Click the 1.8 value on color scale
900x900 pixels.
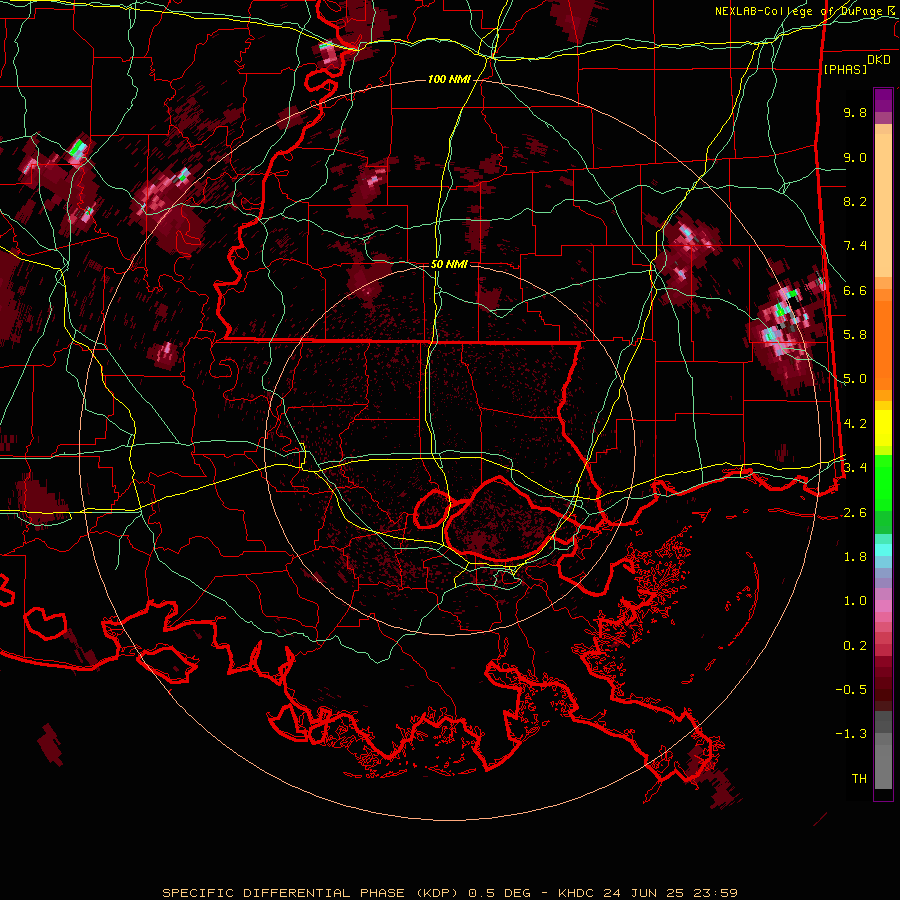coord(855,557)
